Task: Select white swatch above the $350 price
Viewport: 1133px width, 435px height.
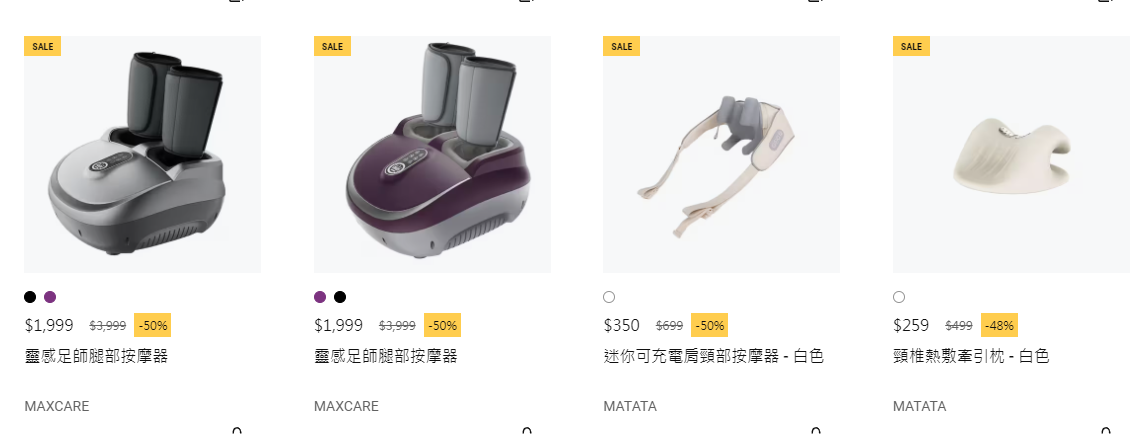Action: [x=609, y=297]
